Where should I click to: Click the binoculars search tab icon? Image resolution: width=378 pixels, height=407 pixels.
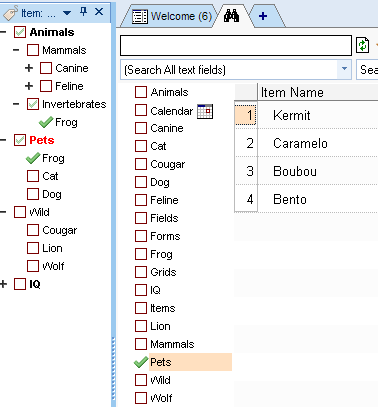pyautogui.click(x=231, y=16)
